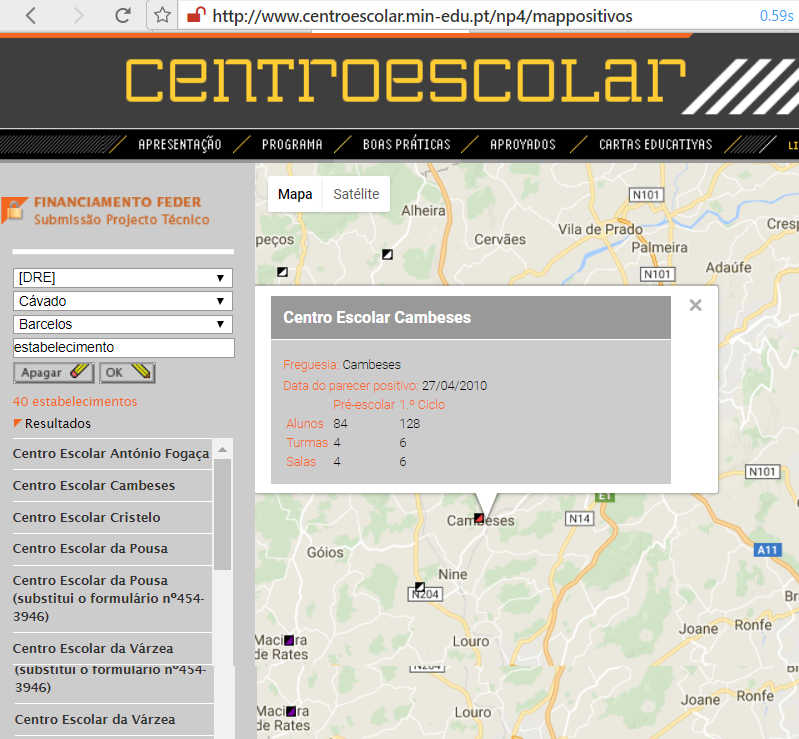Click the Financiamento FEDER orange lock icon
The height and width of the screenshot is (739, 799).
14,209
